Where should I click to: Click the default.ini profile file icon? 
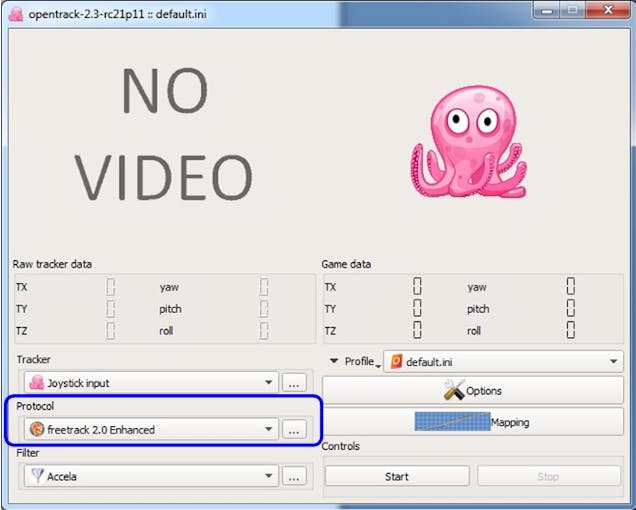click(x=396, y=362)
